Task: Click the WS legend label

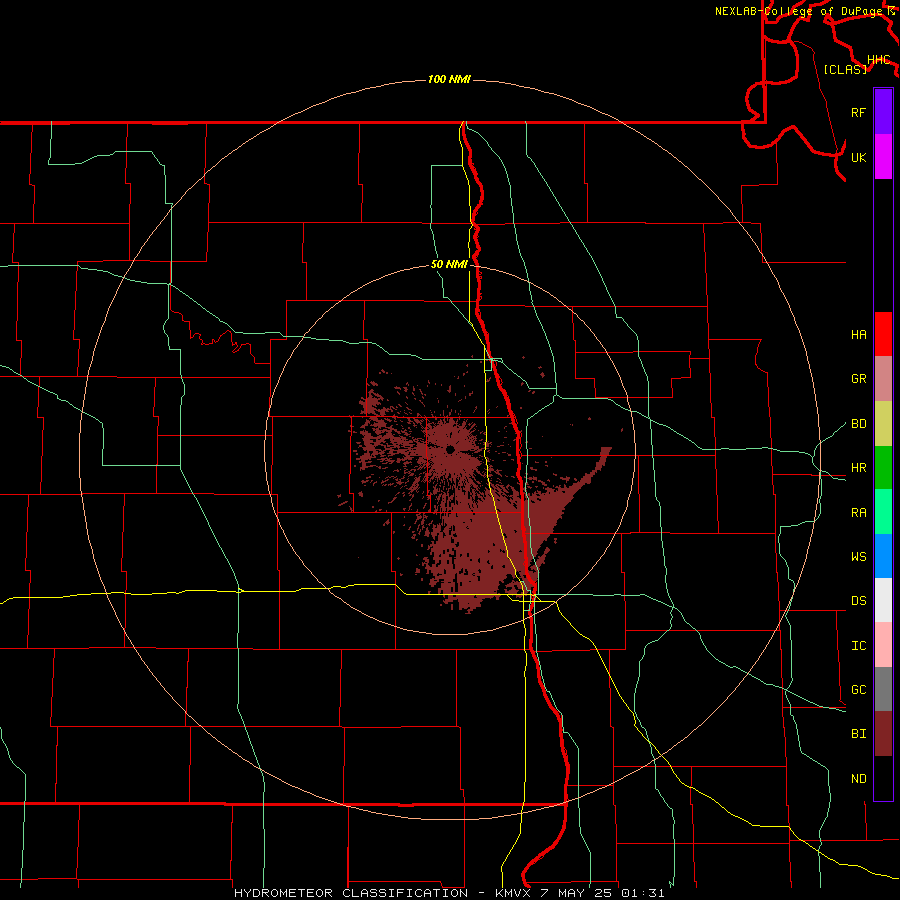Action: [x=858, y=557]
